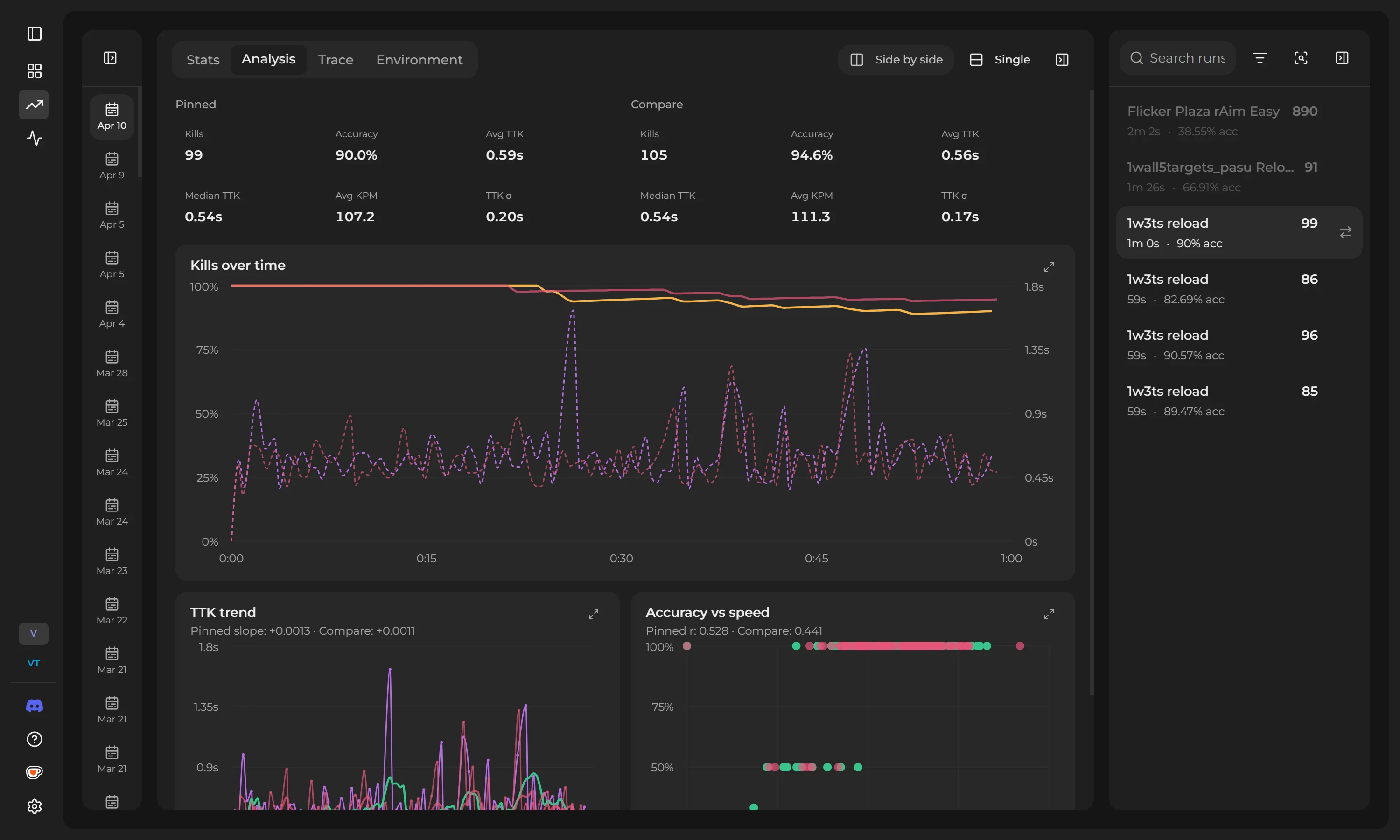Open the Trace tab
Viewport: 1400px width, 840px height.
[336, 59]
